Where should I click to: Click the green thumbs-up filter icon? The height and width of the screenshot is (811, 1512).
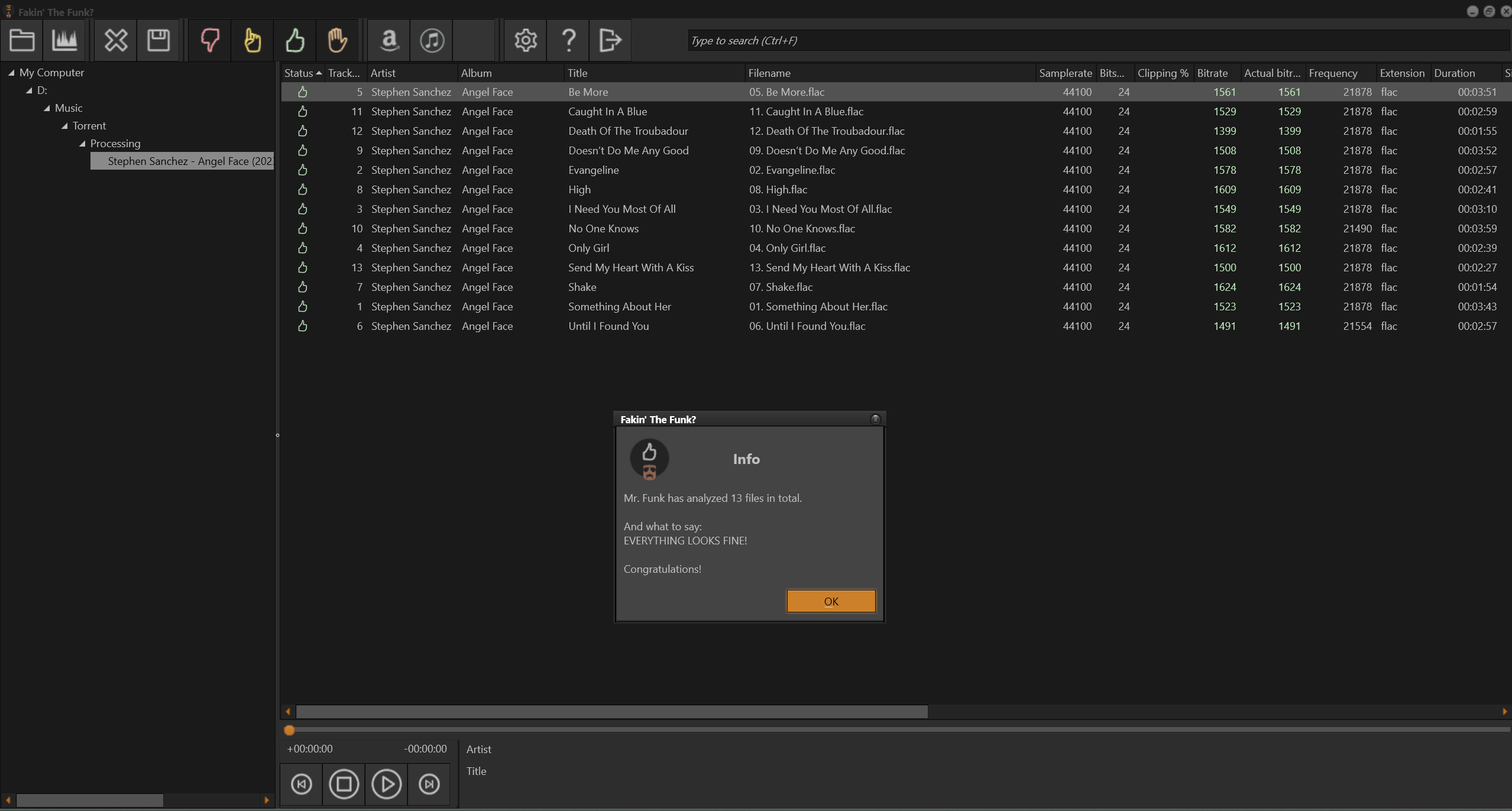pos(295,40)
